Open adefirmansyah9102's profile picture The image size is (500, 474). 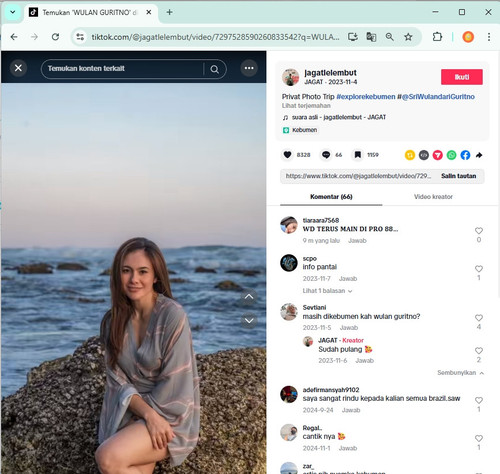289,395
